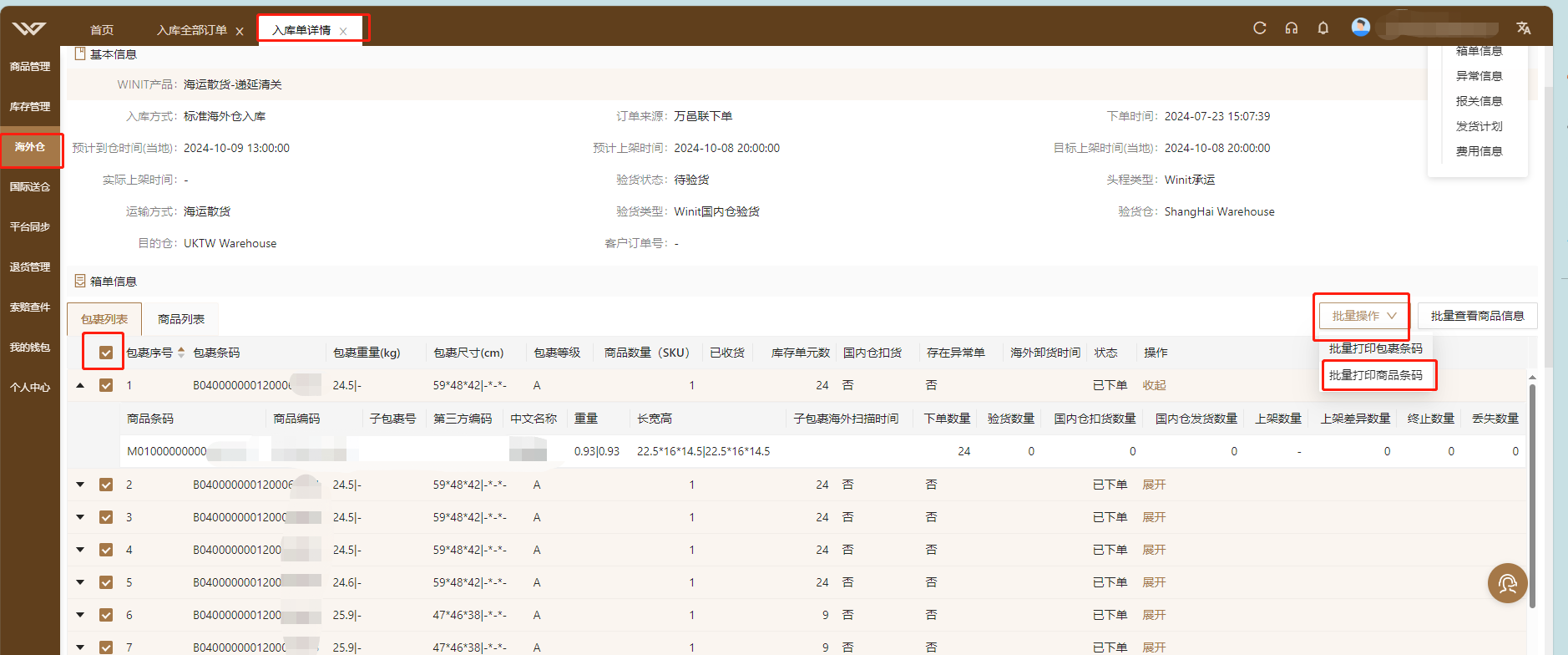
Task: Uncheck the checkbox for package 1
Action: (x=106, y=385)
